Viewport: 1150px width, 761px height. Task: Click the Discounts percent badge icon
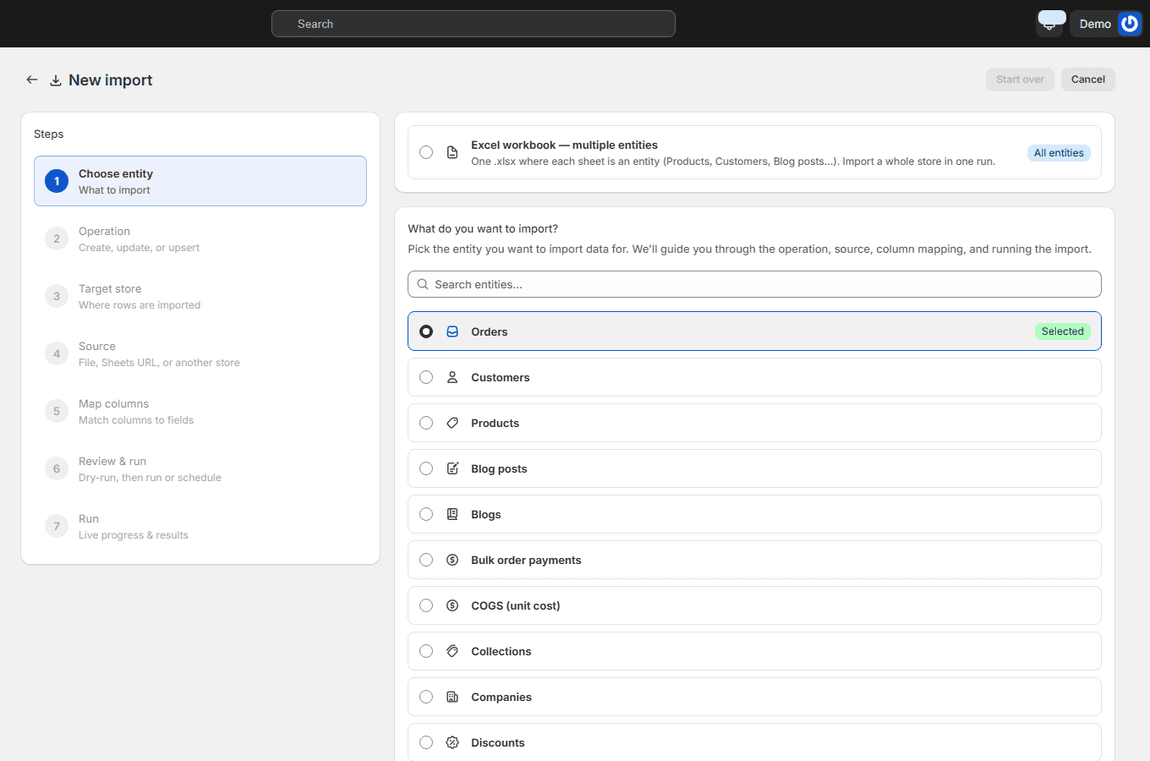tap(453, 742)
